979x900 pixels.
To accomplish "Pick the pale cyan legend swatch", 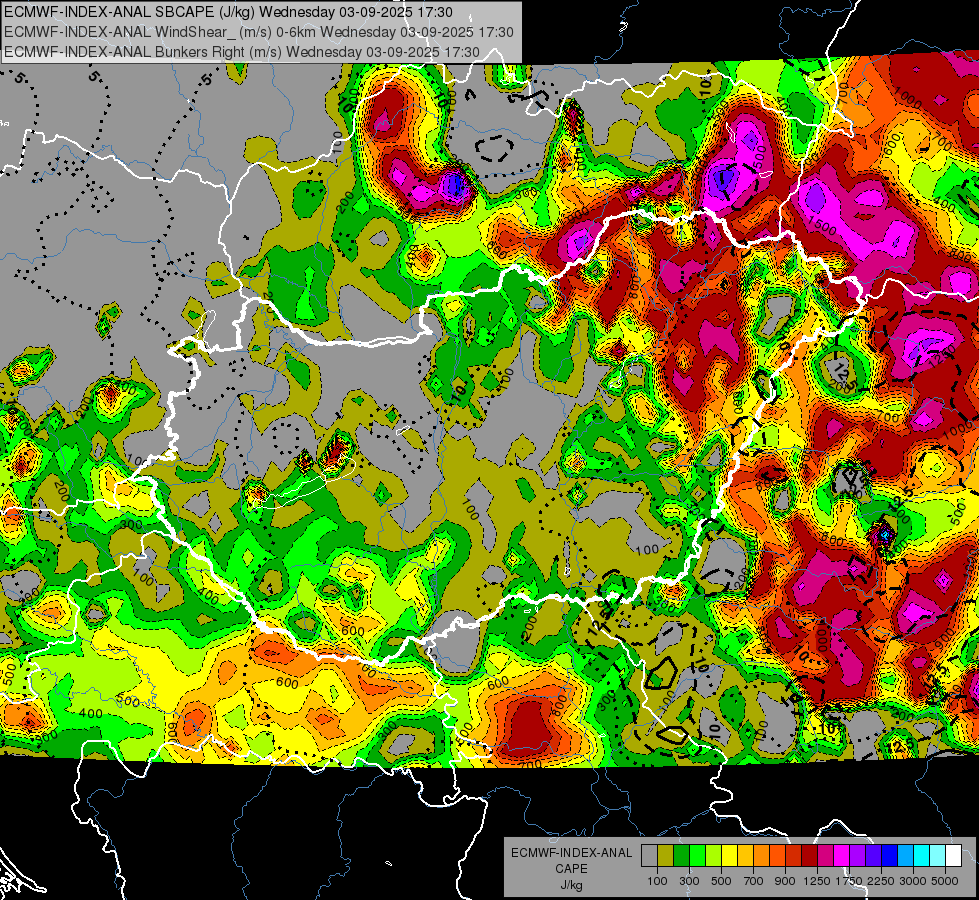I will pyautogui.click(x=938, y=856).
